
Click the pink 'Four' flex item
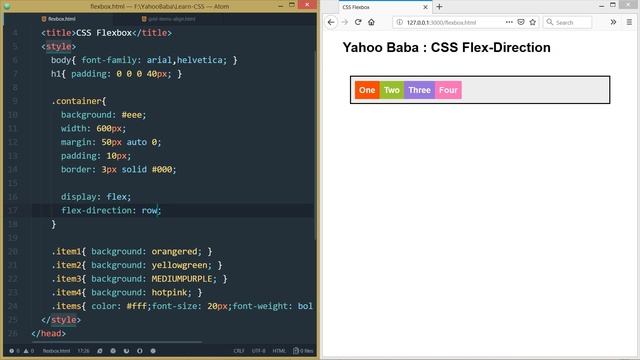tap(448, 90)
